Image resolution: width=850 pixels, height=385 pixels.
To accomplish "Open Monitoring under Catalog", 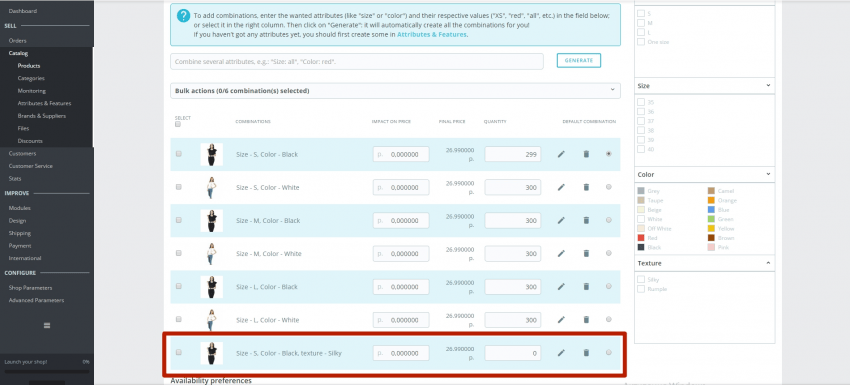I will [x=31, y=91].
